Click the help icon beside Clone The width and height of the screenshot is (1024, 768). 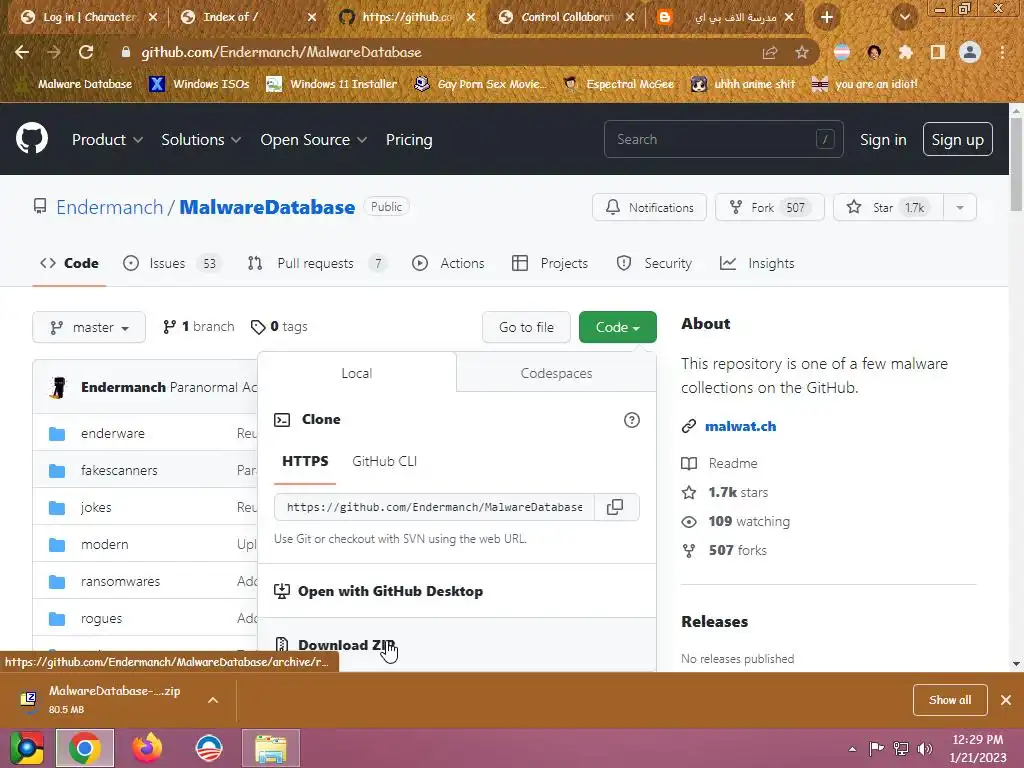point(632,420)
